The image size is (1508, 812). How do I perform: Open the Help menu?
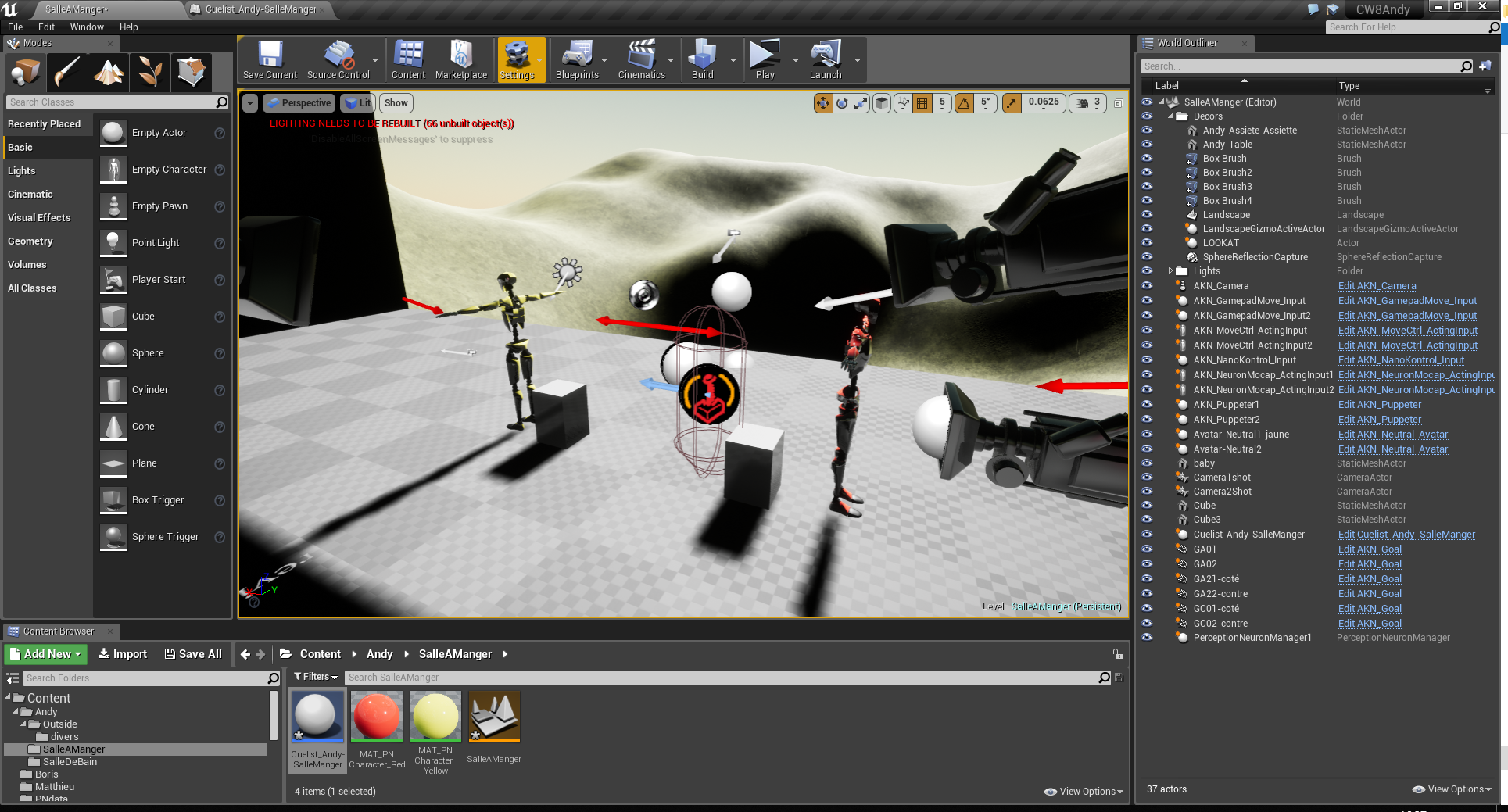coord(129,27)
